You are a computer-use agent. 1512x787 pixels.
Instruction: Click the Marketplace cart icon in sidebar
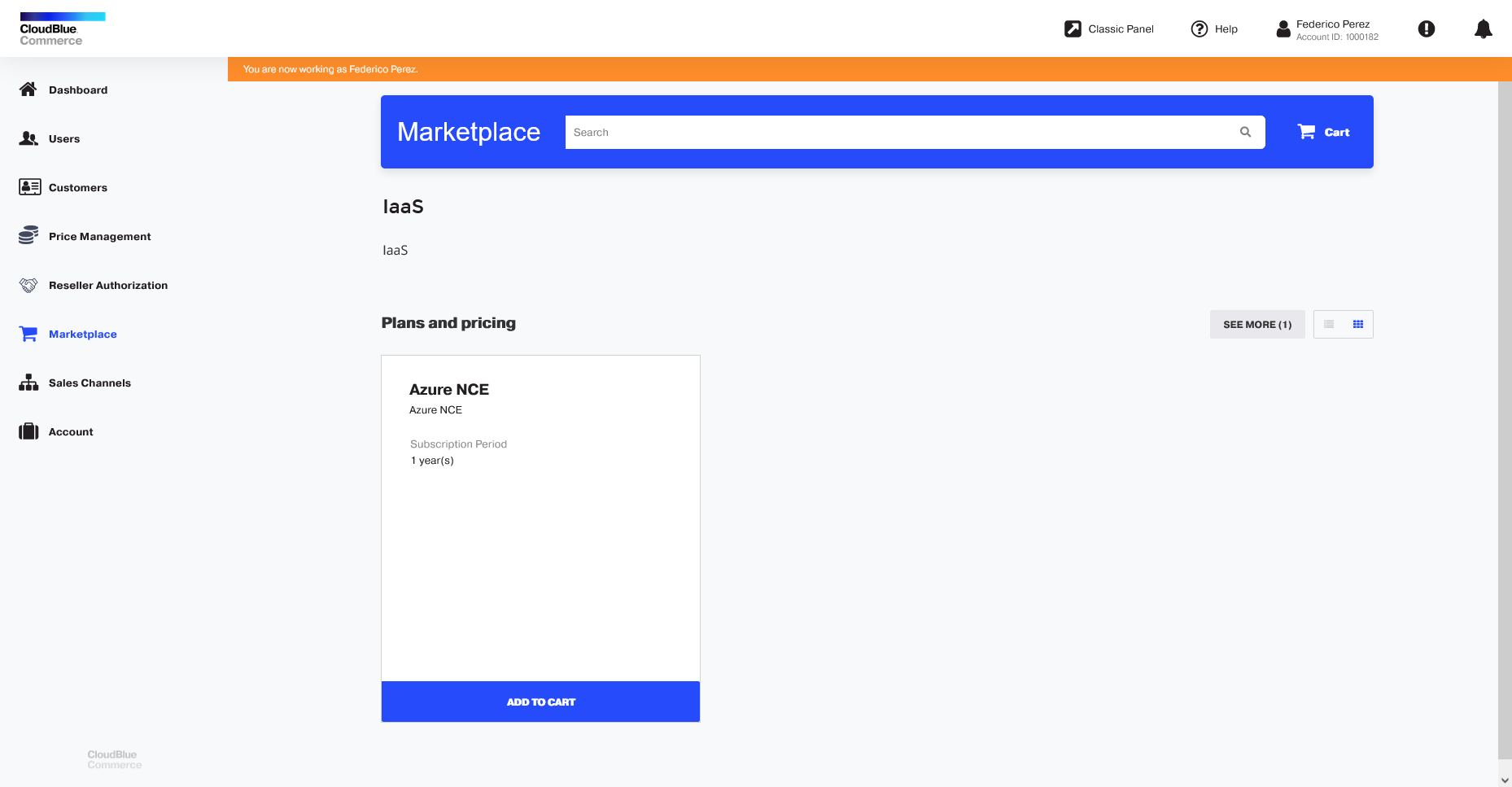tap(28, 334)
